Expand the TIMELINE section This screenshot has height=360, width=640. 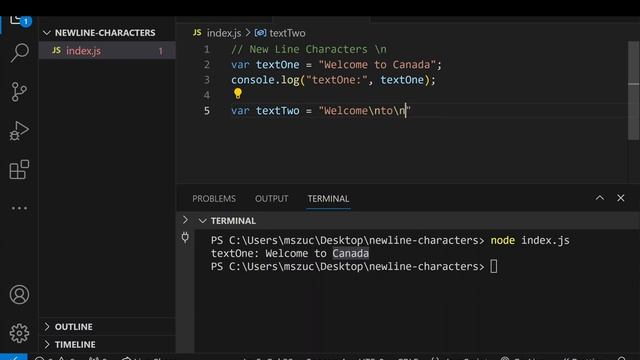click(47, 344)
